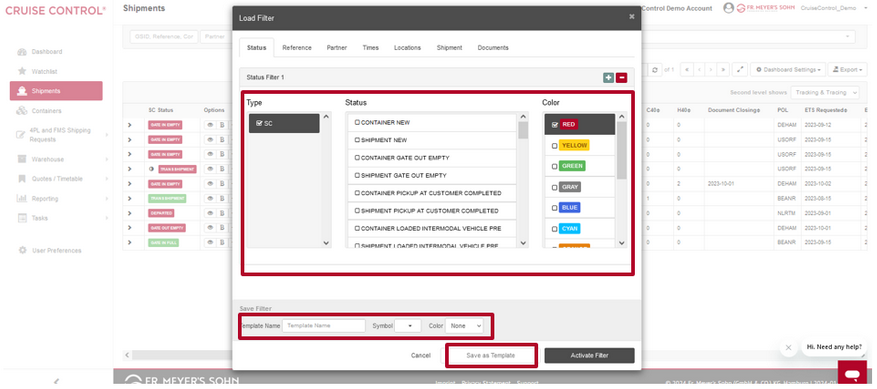Click the User Preferences gear icon
Image resolution: width=877 pixels, height=389 pixels.
point(23,250)
